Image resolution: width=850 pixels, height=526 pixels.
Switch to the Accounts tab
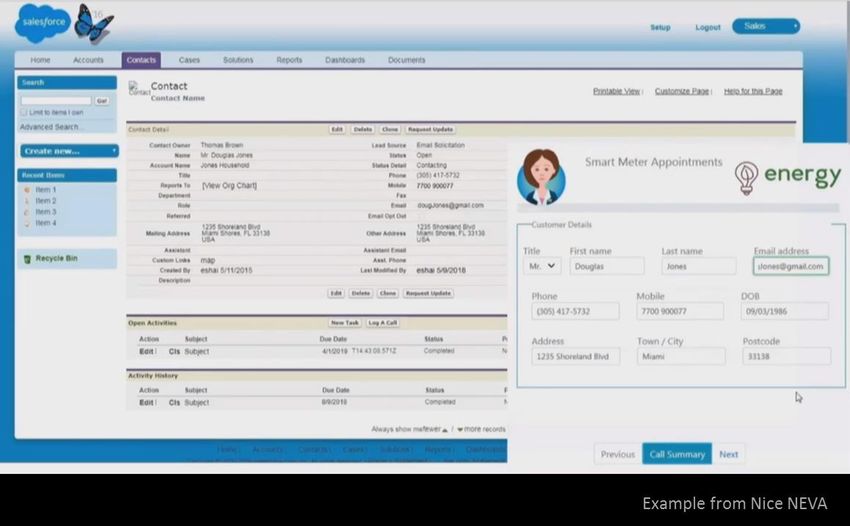[x=88, y=60]
